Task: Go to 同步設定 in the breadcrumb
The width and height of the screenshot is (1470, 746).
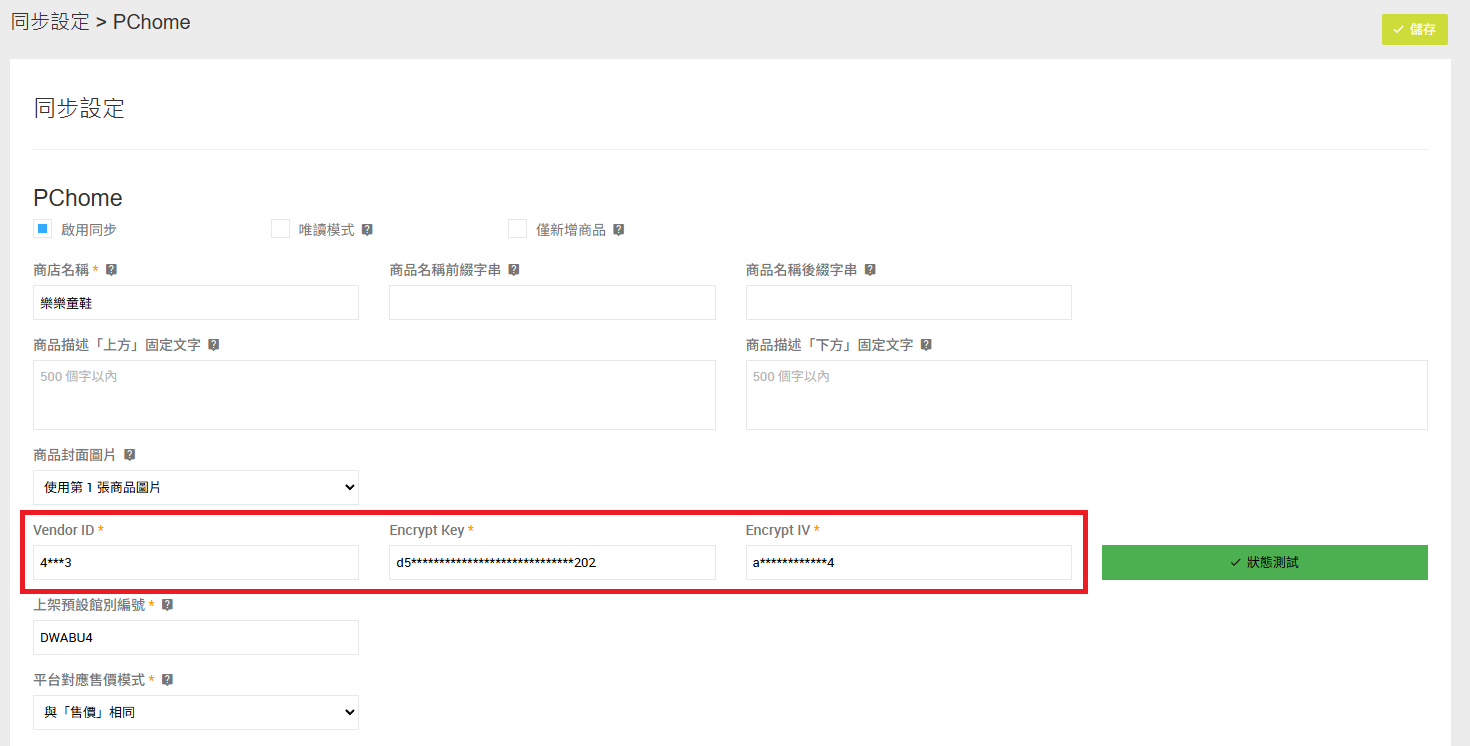Action: 50,22
